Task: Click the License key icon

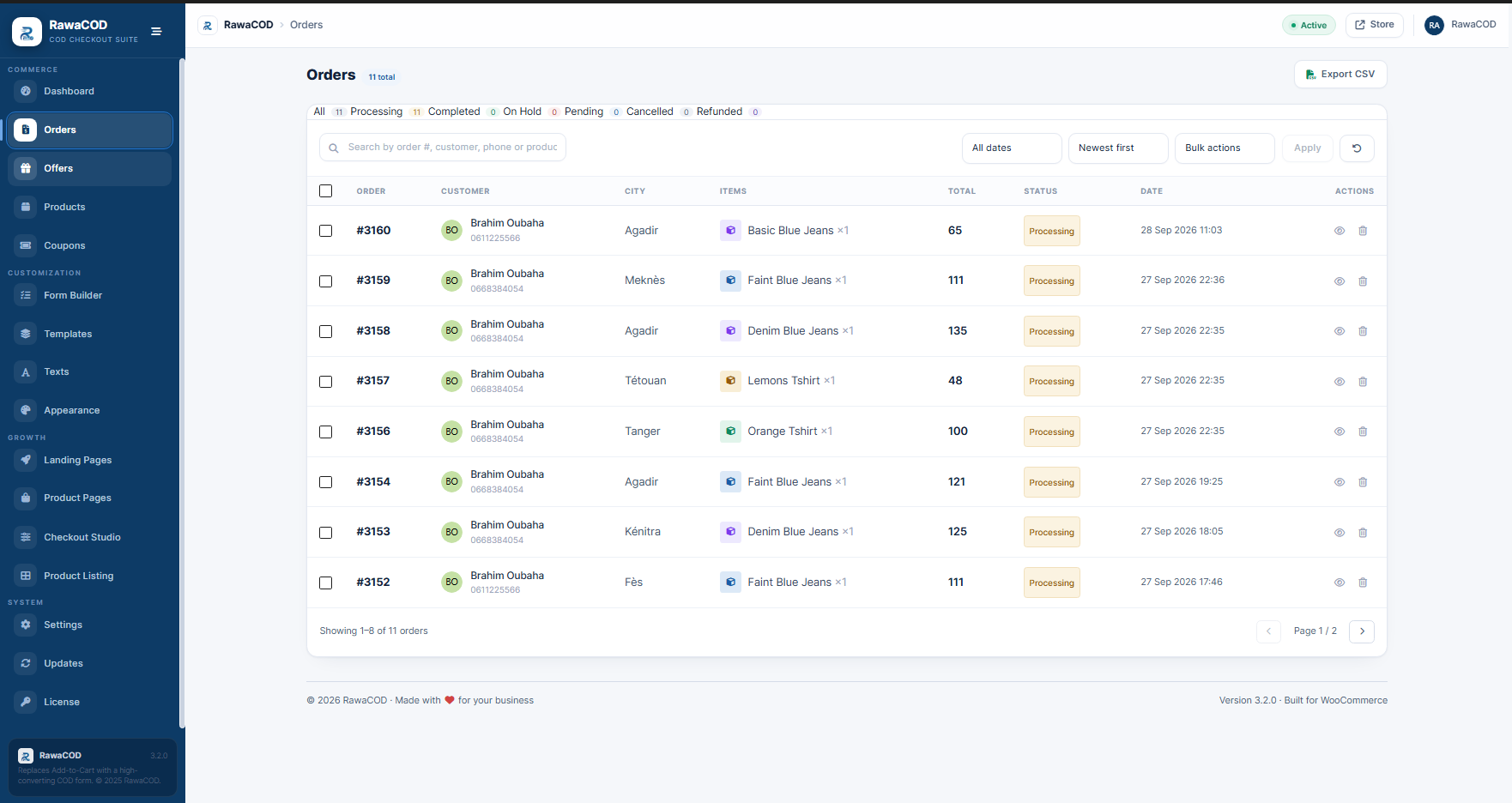Action: 26,702
